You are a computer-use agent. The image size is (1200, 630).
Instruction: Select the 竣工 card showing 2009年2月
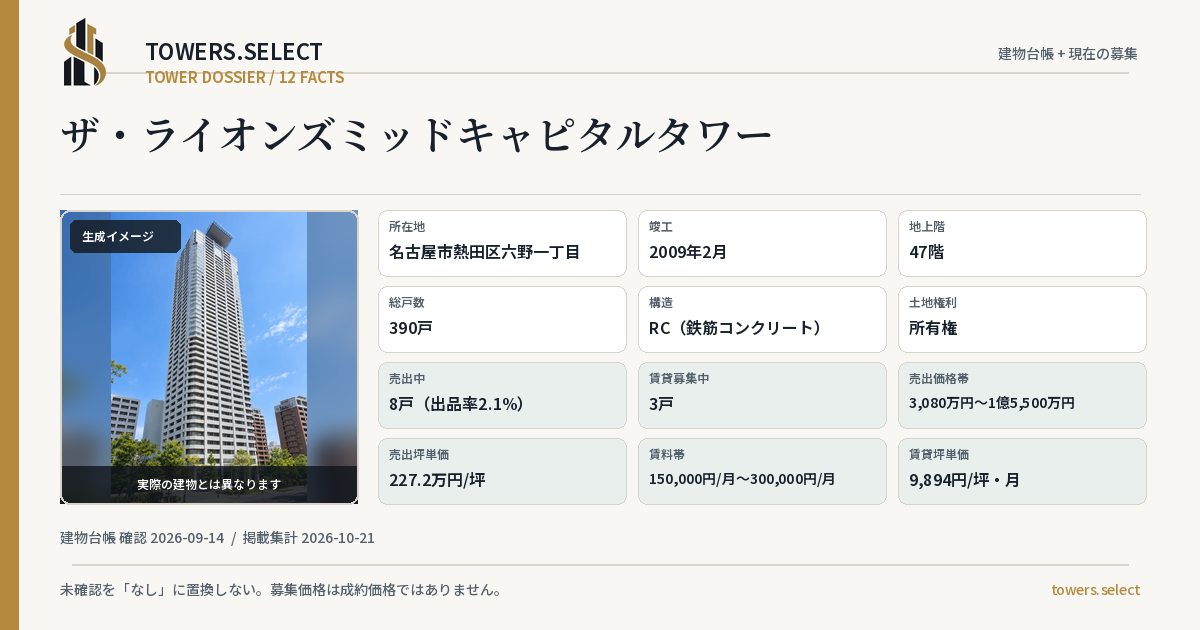coord(762,243)
